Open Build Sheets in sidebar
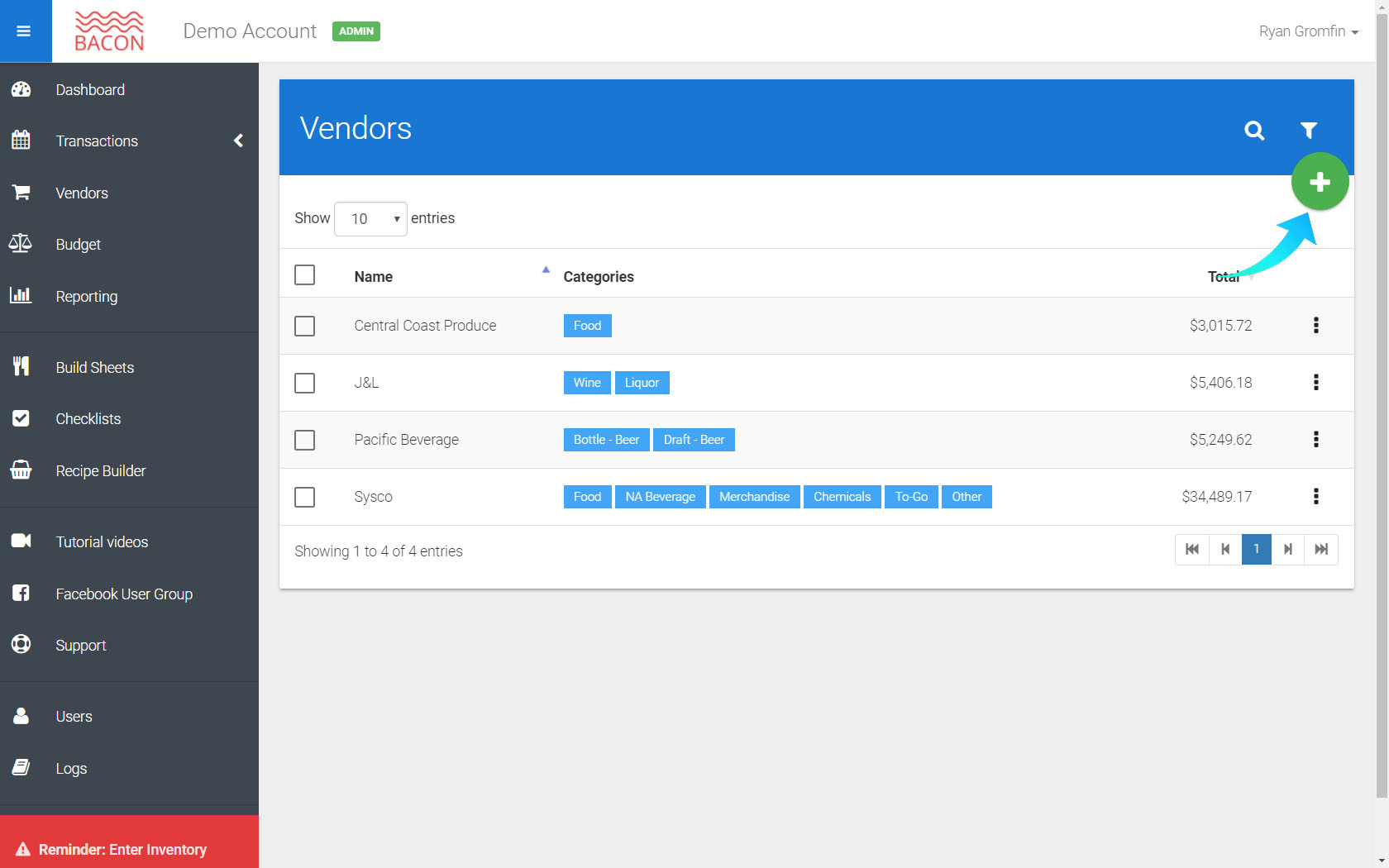Image resolution: width=1389 pixels, height=868 pixels. tap(95, 367)
